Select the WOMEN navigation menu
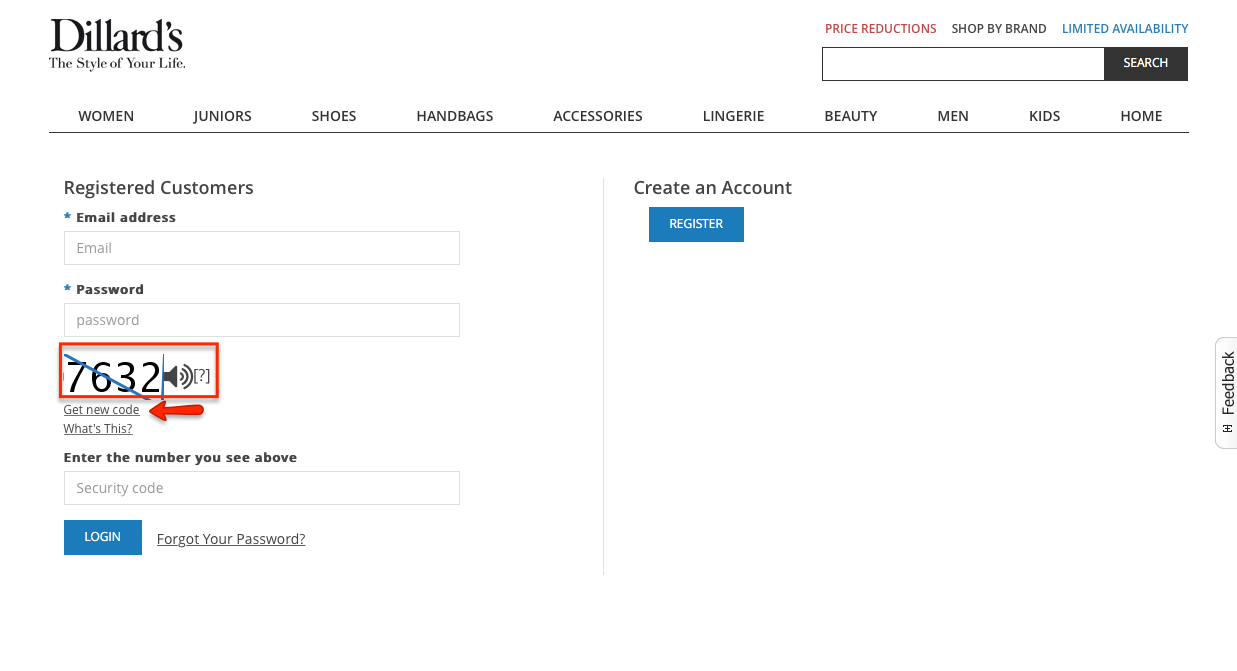1237x671 pixels. pos(105,115)
